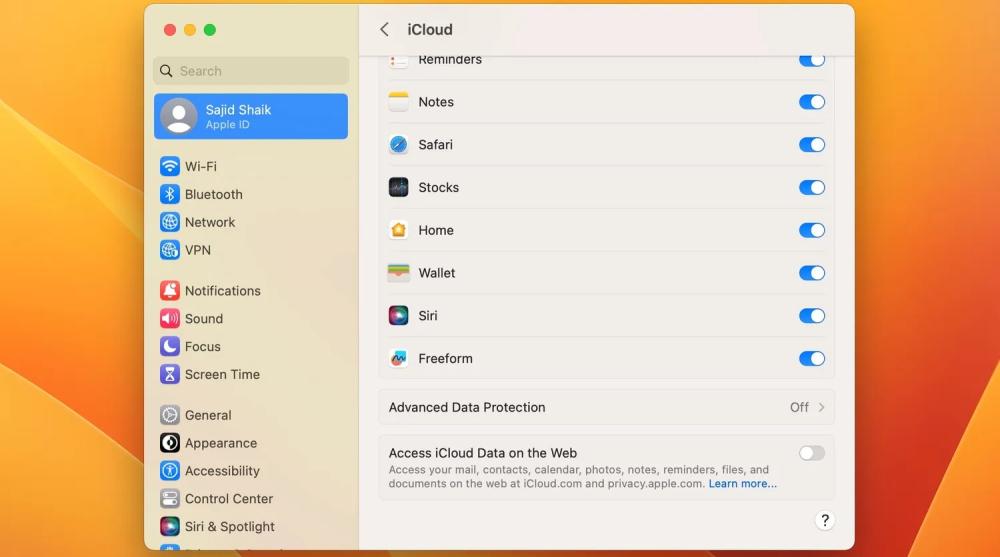This screenshot has height=557, width=1000.
Task: Toggle Wallet iCloud sync switch
Action: pyautogui.click(x=812, y=273)
